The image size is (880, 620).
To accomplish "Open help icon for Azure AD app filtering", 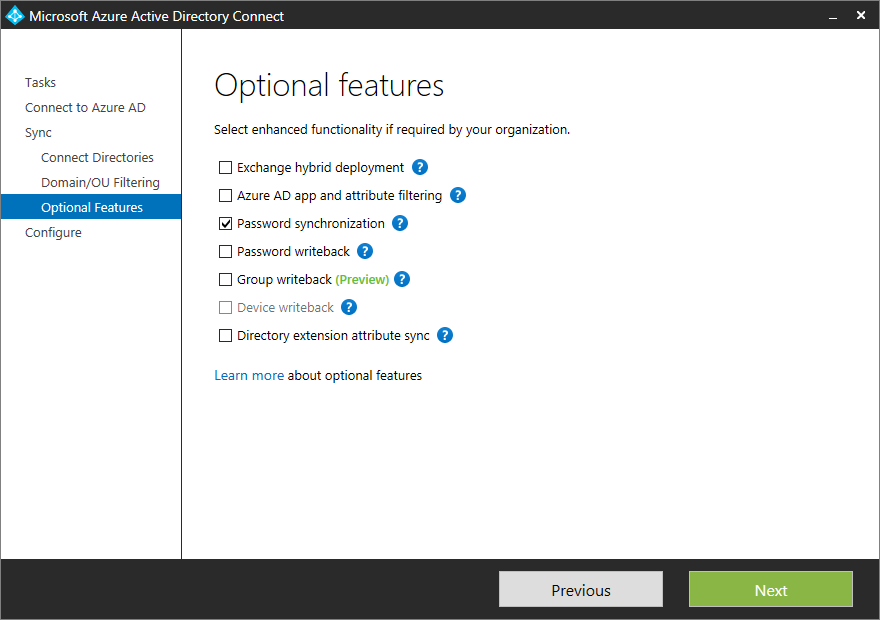I will pos(458,195).
